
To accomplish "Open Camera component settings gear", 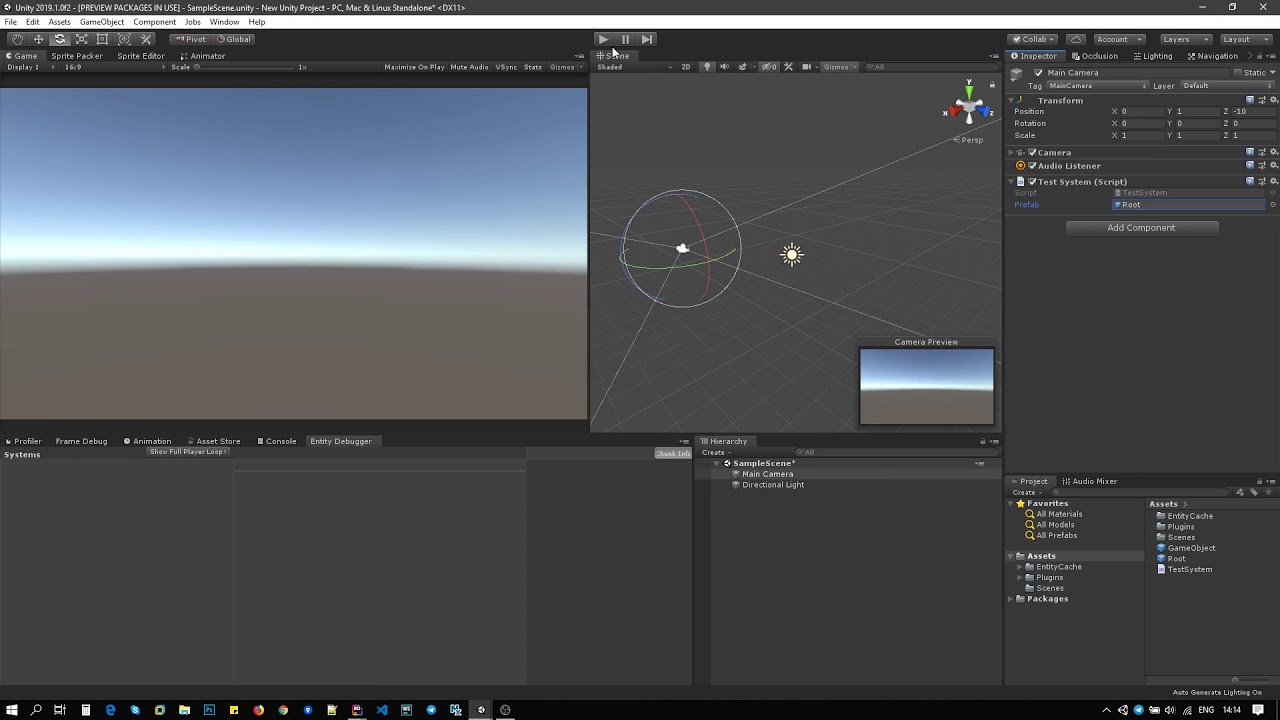I will [1273, 152].
